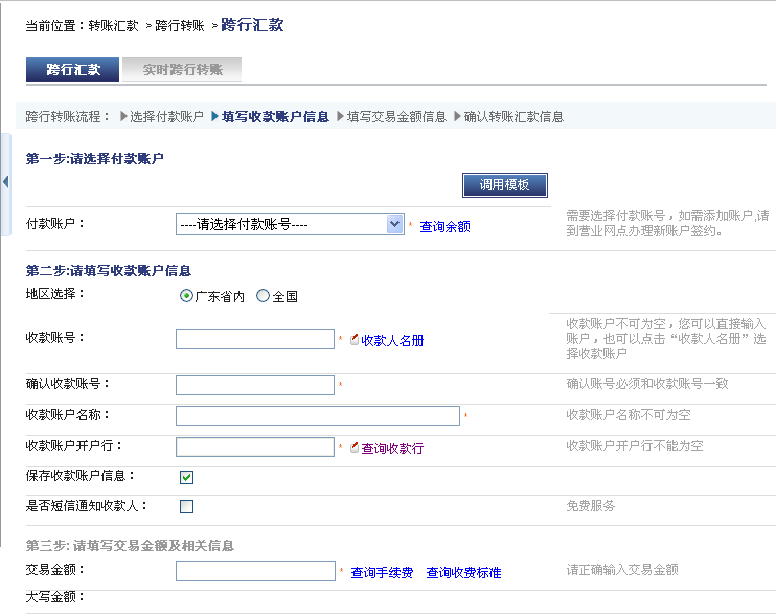The height and width of the screenshot is (615, 777).
Task: Click the 请选择付款账号 combo box
Action: click(290, 224)
